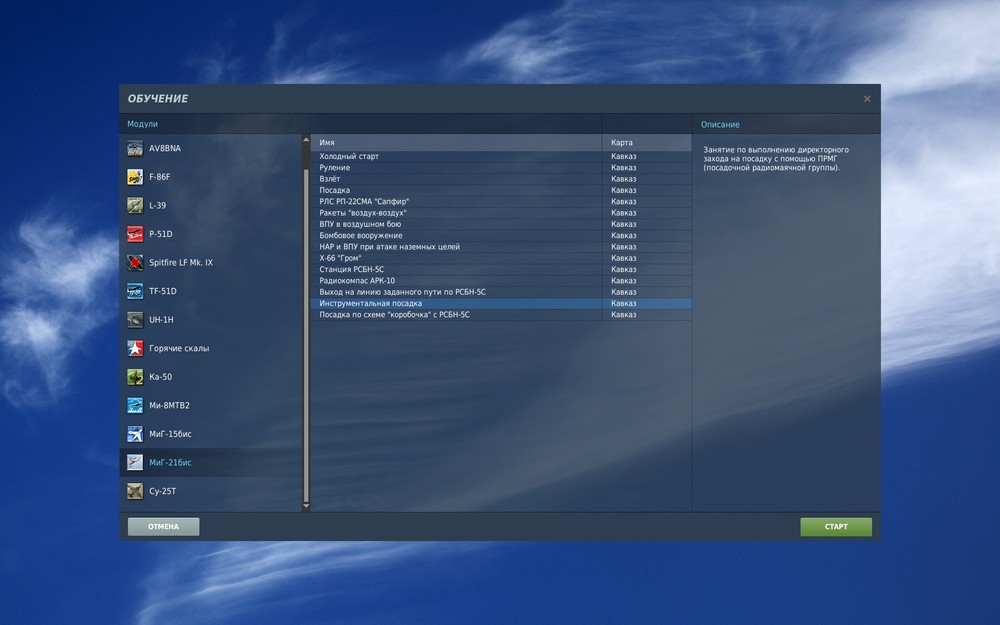Viewport: 1000px width, 625px height.
Task: Click the СТАРТ button
Action: [836, 527]
